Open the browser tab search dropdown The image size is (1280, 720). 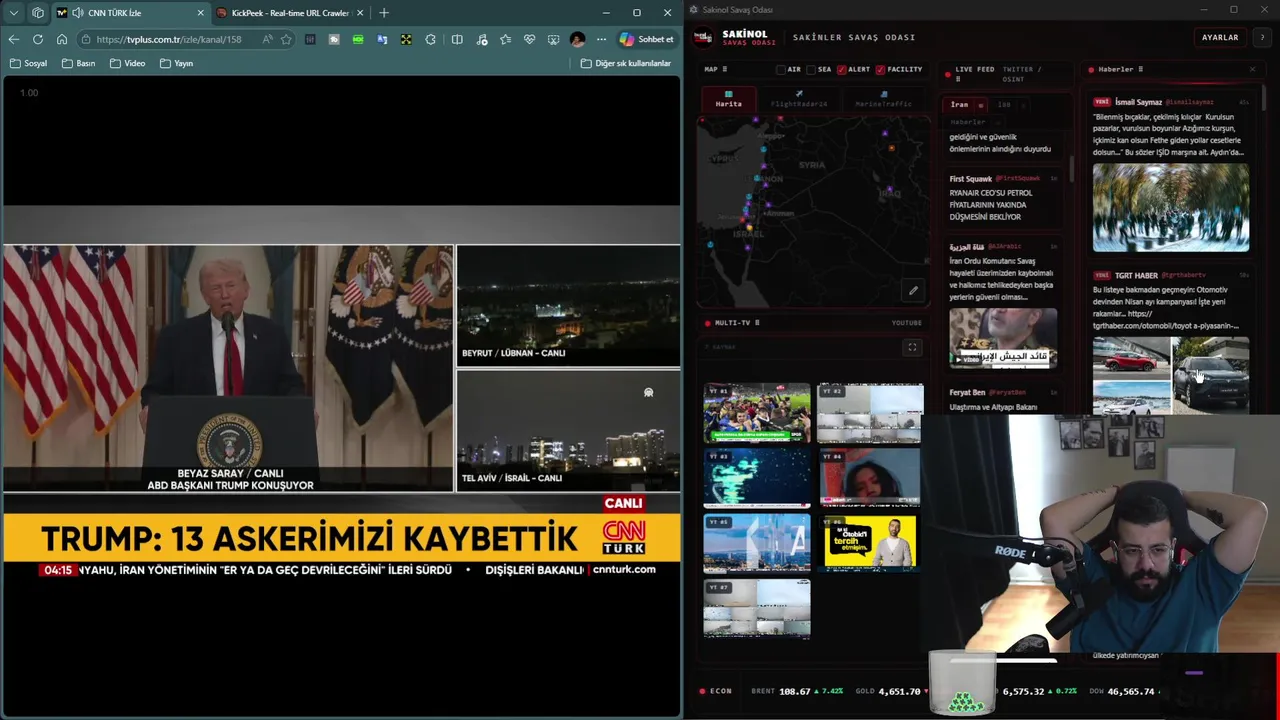point(13,13)
